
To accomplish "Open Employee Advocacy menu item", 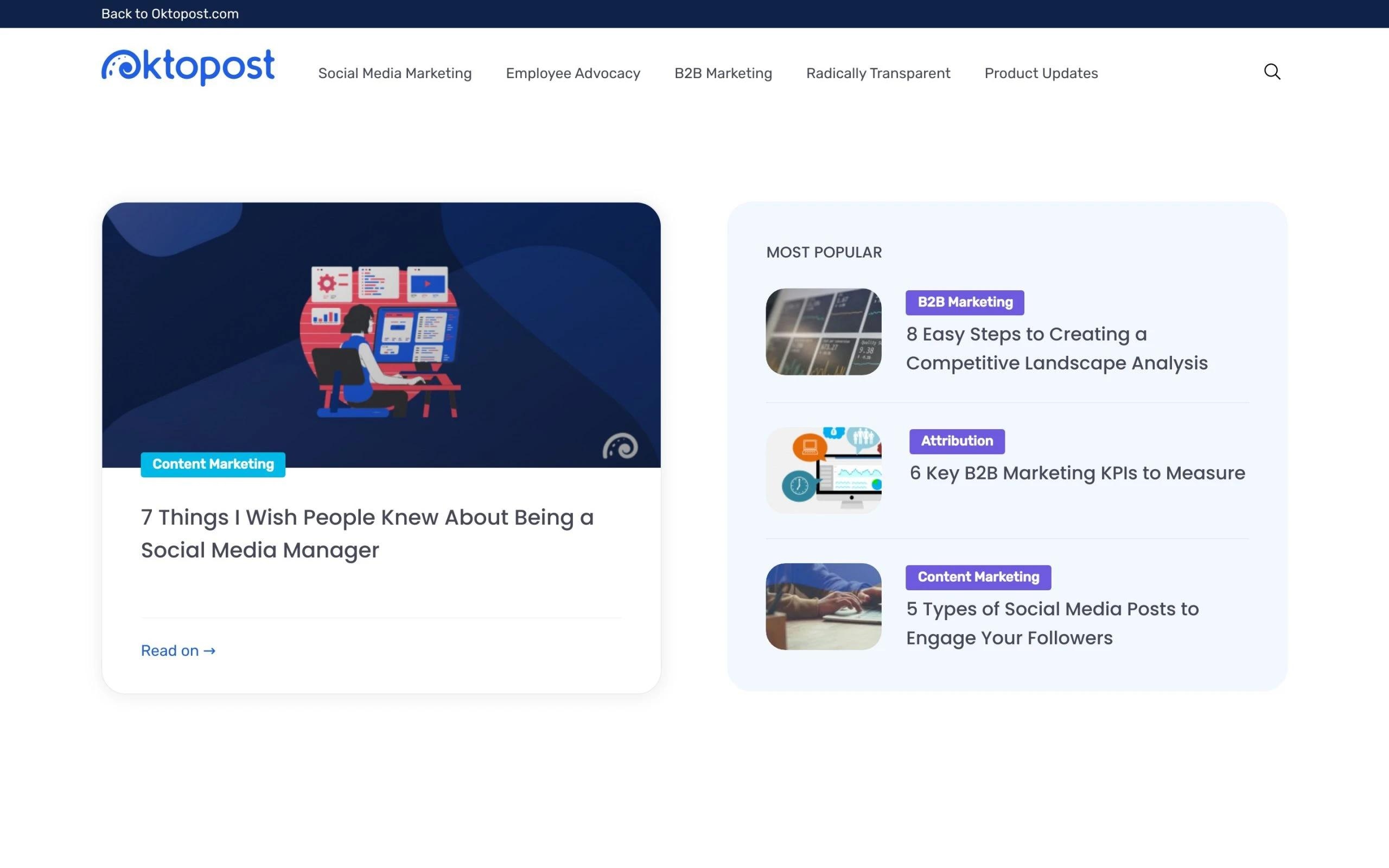I will [x=572, y=73].
